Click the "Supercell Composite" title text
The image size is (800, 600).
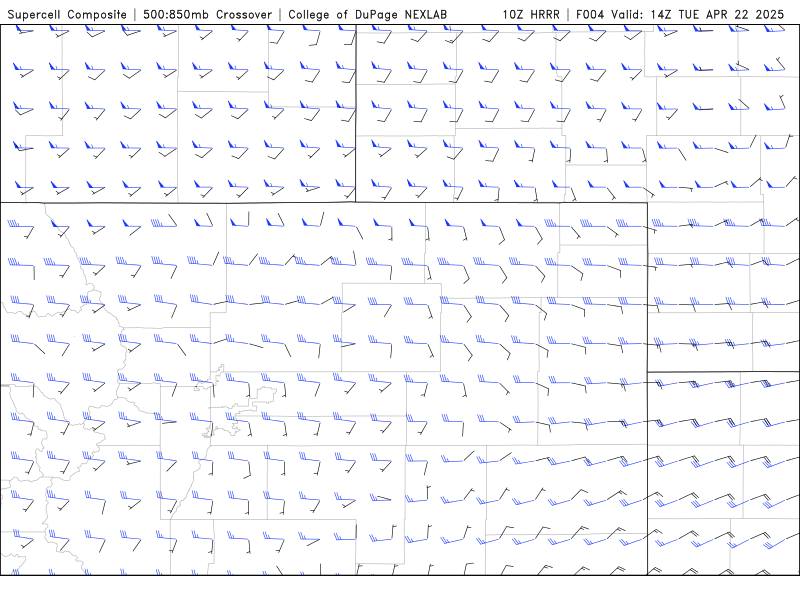(x=67, y=15)
